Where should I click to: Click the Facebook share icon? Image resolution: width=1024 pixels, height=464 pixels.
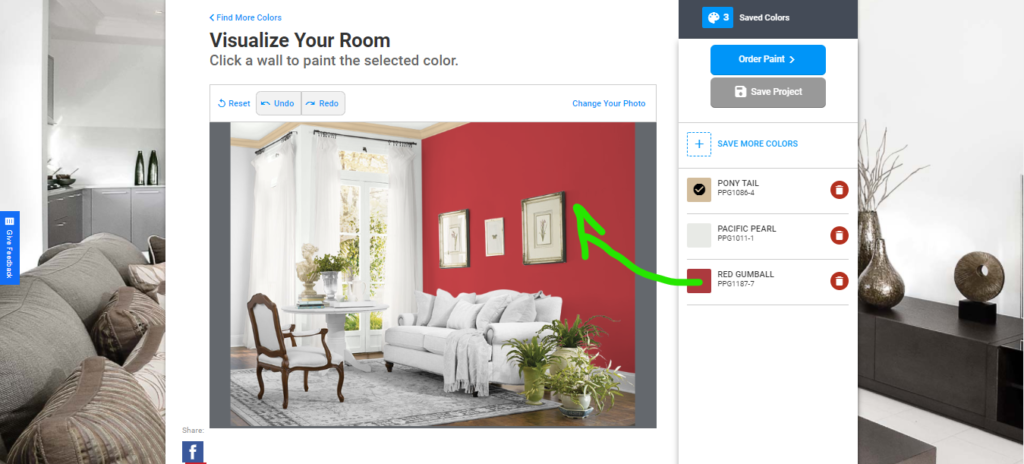[x=193, y=452]
